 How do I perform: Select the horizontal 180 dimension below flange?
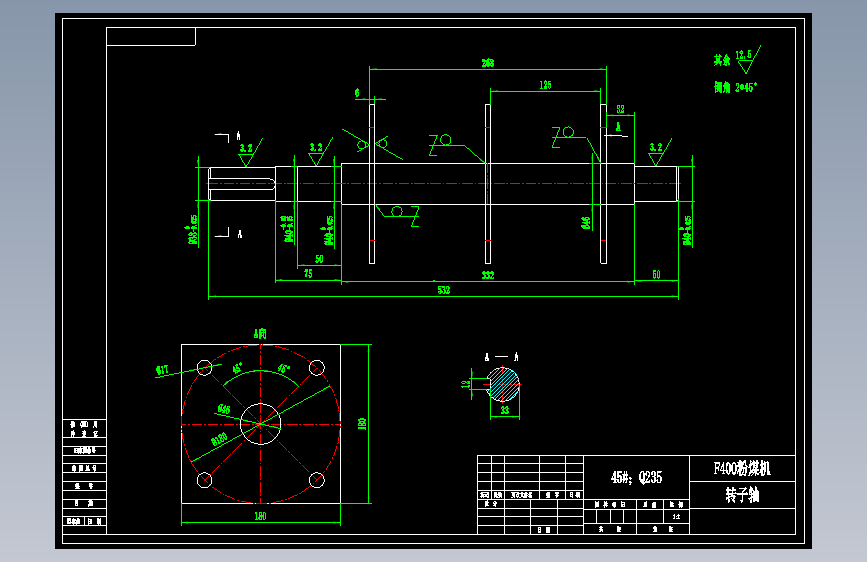click(x=260, y=516)
